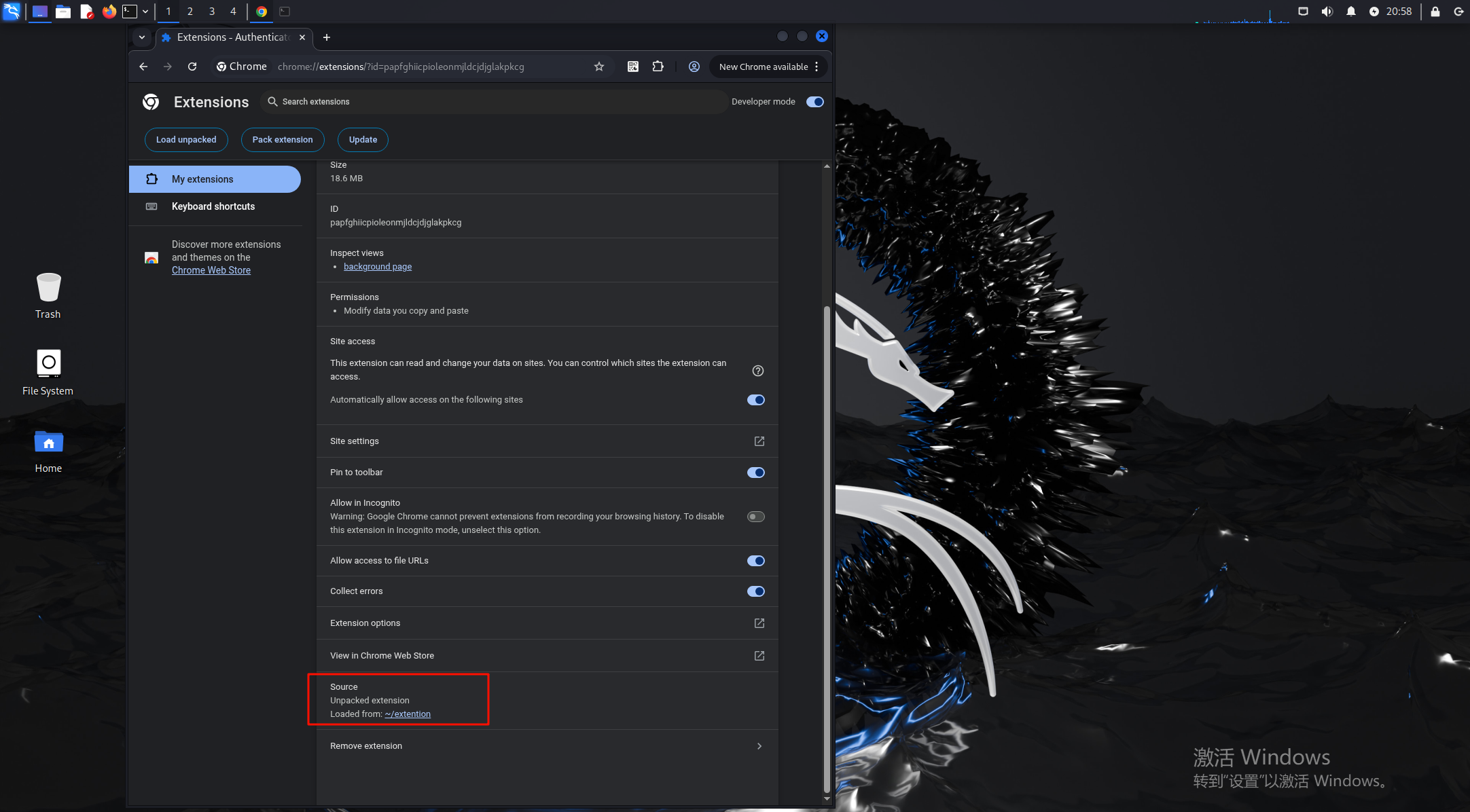Switch to workspace 3 in panel
1470x812 pixels.
211,12
